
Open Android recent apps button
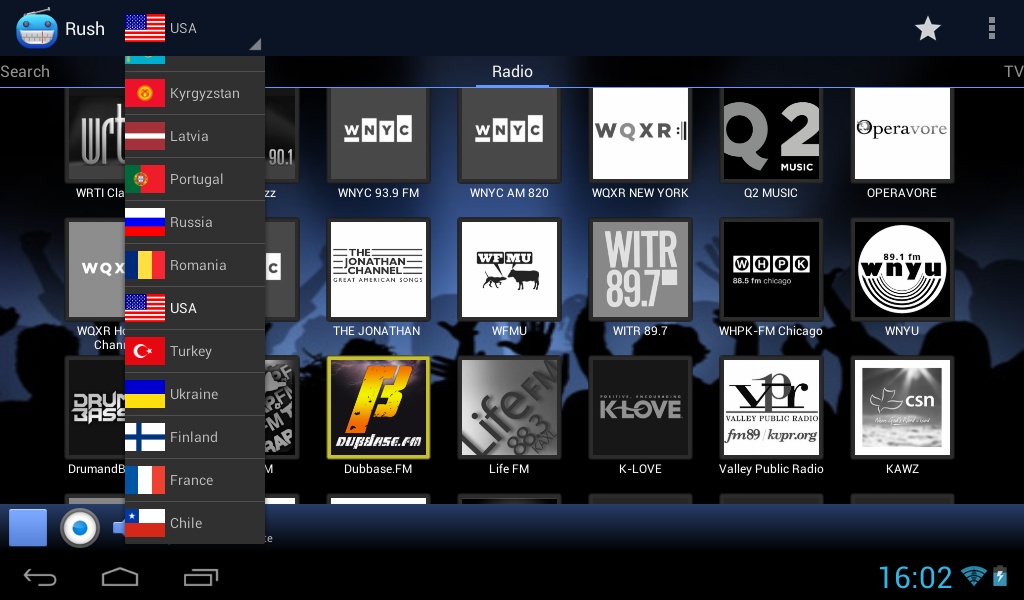click(x=200, y=577)
